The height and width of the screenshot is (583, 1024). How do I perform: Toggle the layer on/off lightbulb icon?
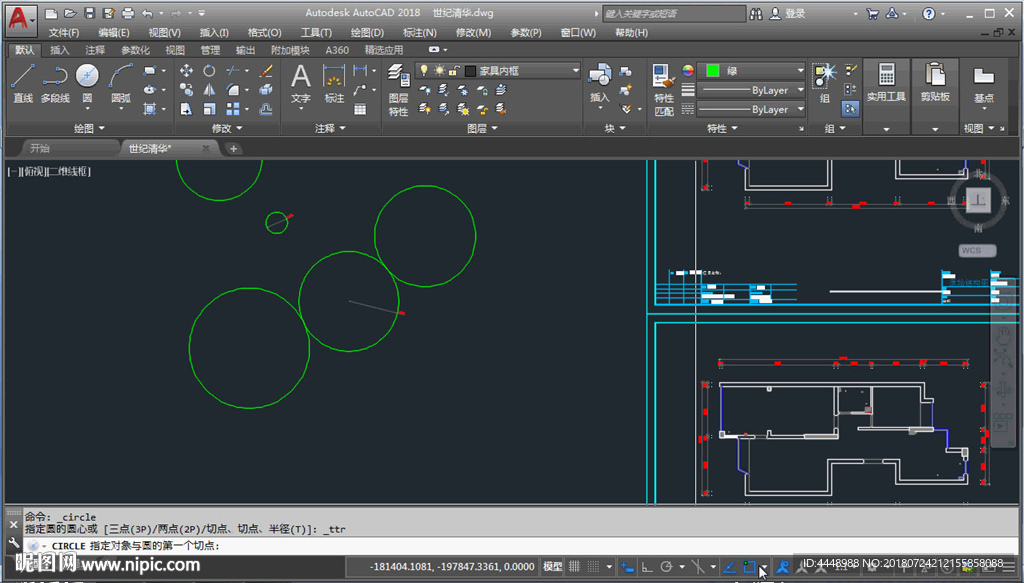(x=424, y=71)
